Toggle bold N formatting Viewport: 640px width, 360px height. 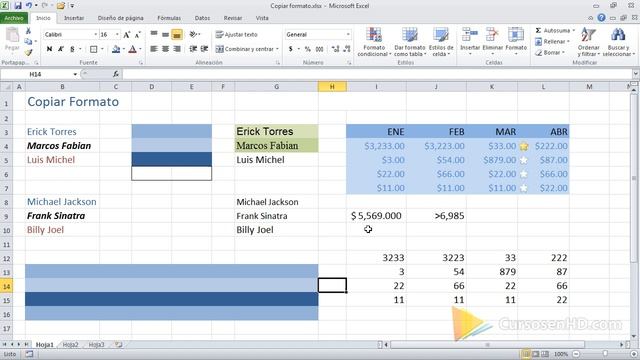click(x=49, y=49)
